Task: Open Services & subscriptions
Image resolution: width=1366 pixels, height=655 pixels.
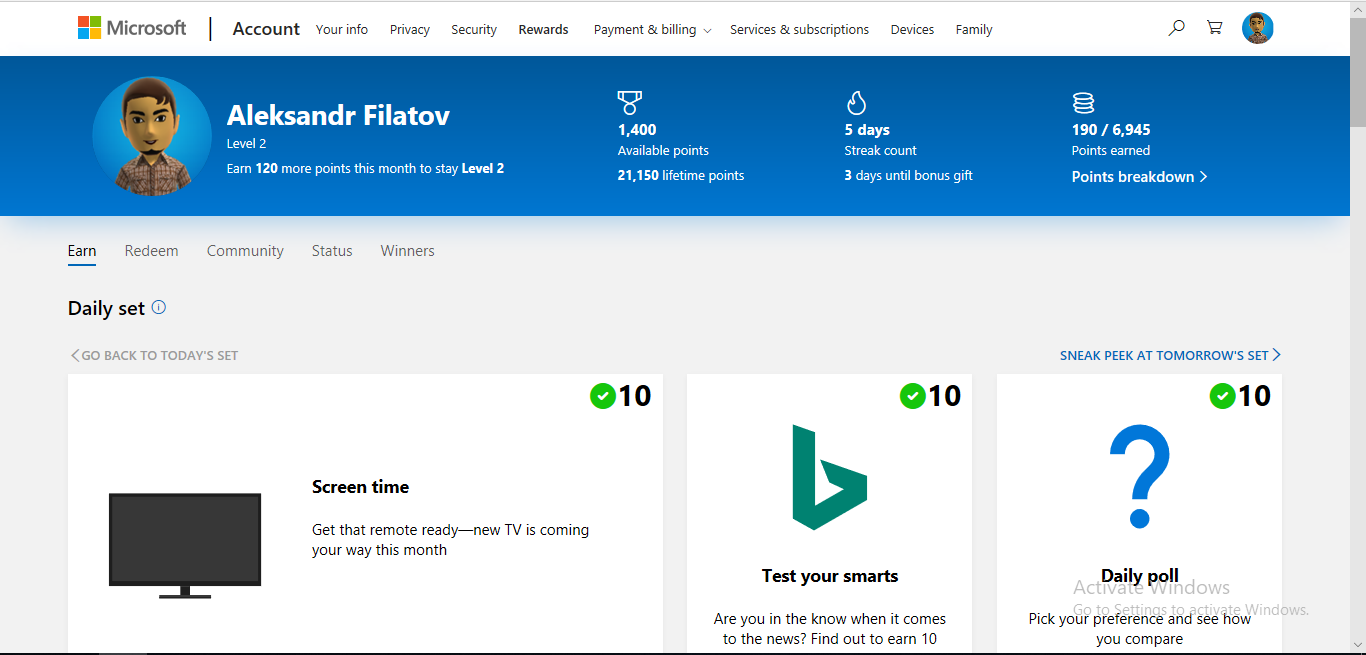Action: (x=800, y=30)
